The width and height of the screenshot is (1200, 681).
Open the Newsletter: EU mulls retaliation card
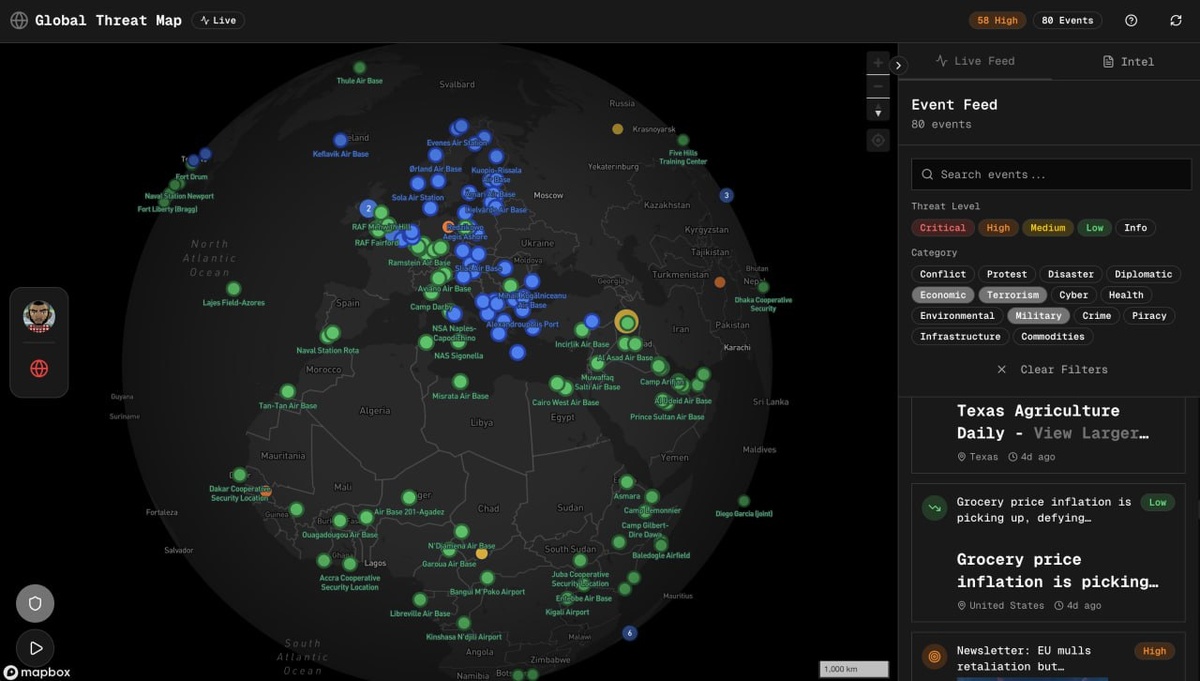pyautogui.click(x=1048, y=657)
